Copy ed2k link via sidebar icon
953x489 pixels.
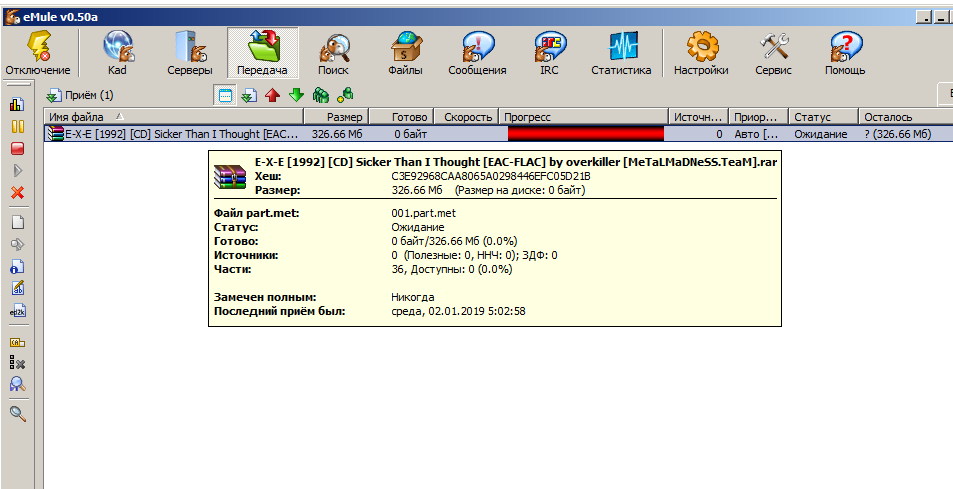coord(18,310)
